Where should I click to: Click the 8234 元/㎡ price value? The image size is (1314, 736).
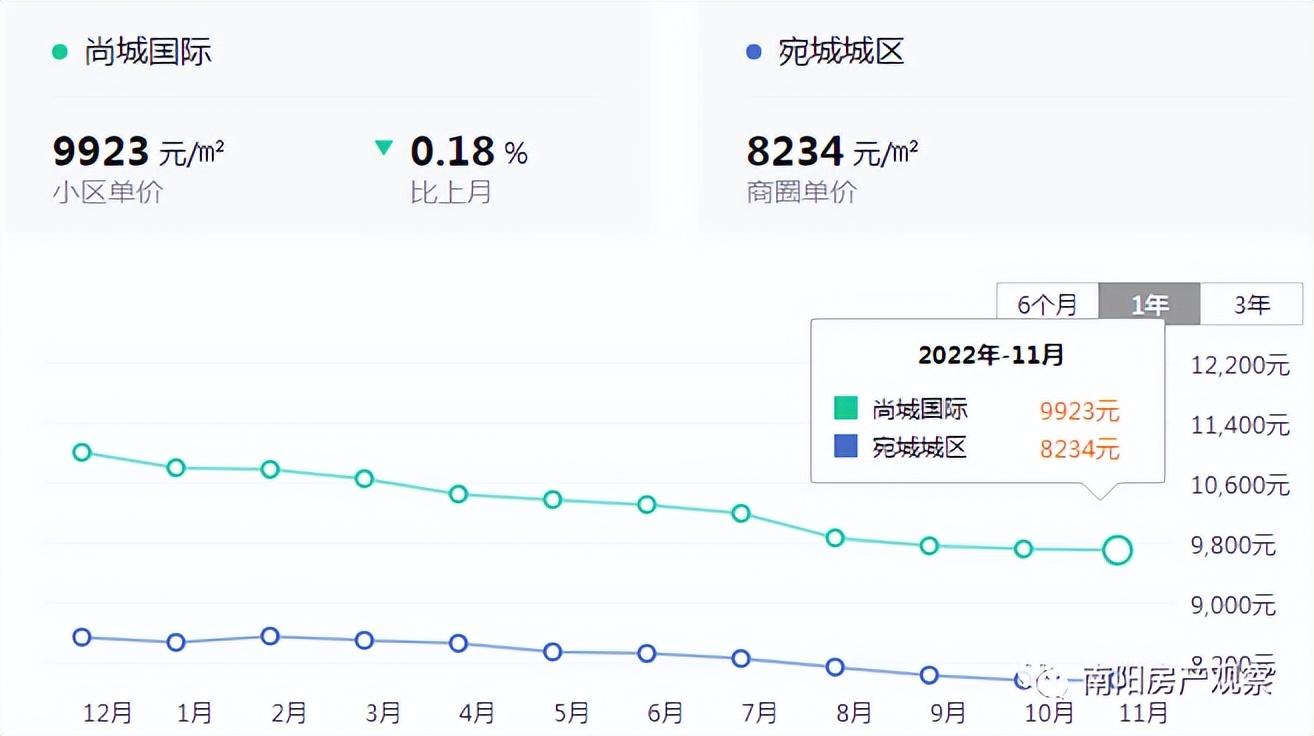pyautogui.click(x=832, y=152)
